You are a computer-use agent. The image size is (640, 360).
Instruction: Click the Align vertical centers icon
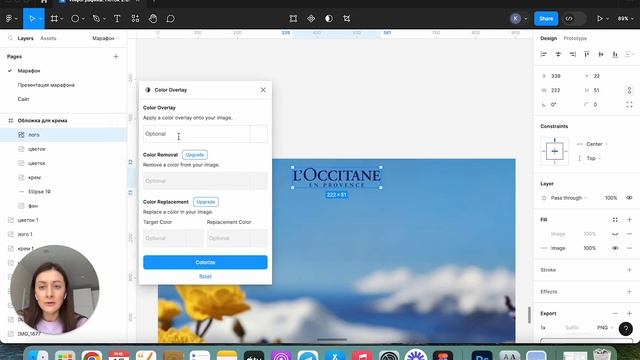[x=601, y=54]
